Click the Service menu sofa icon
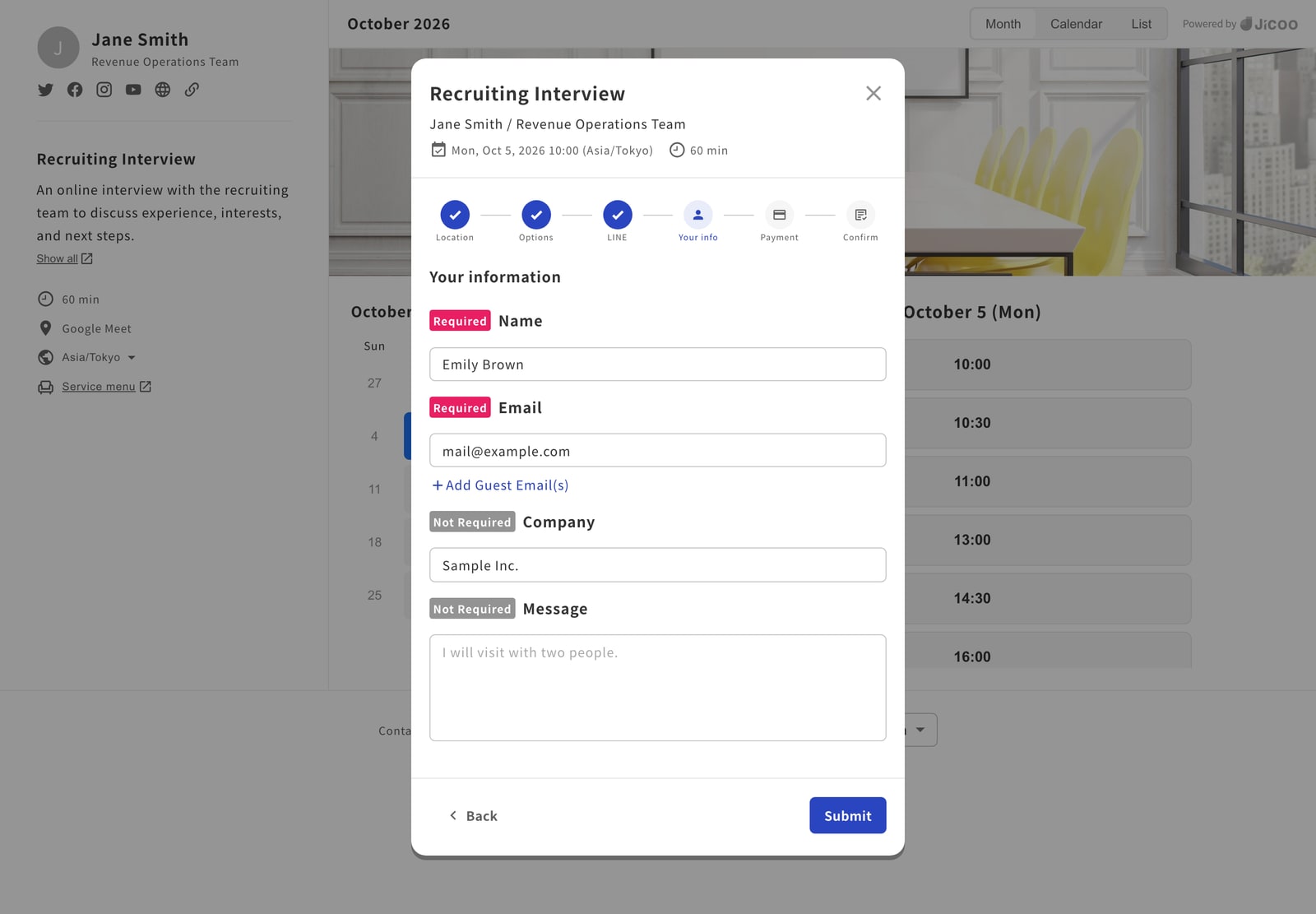 45,387
